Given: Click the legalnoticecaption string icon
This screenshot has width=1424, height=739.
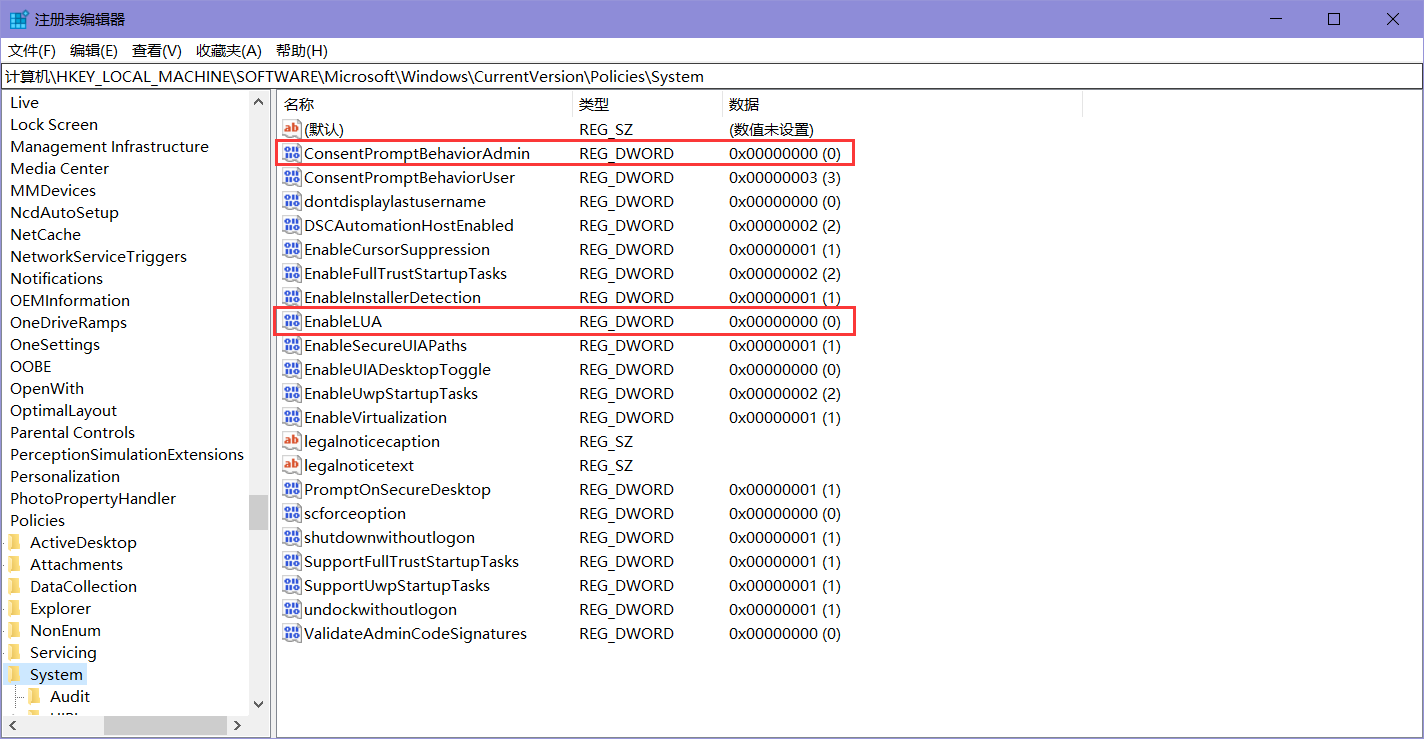Looking at the screenshot, I should click(x=291, y=441).
